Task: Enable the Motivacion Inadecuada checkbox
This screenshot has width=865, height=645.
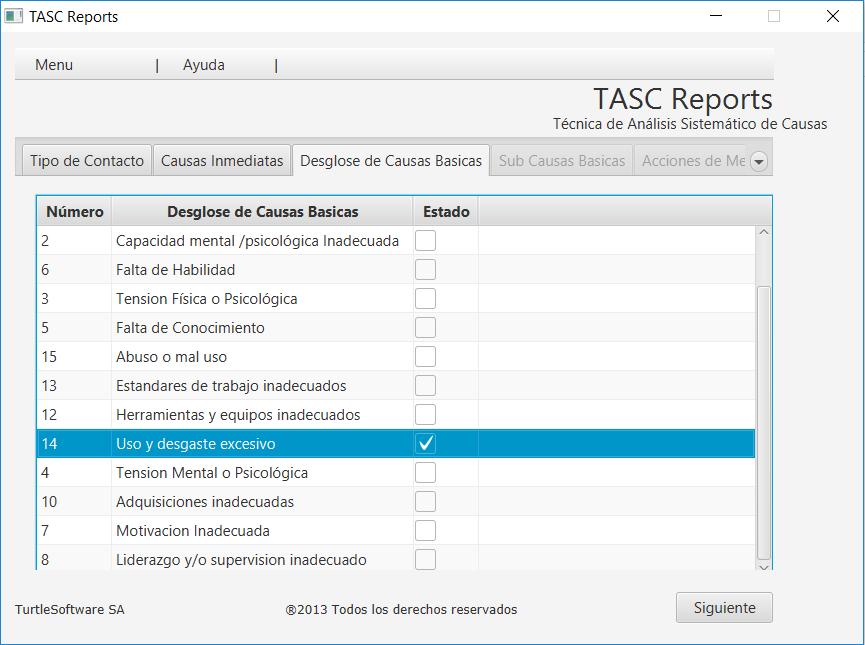Action: pos(425,531)
